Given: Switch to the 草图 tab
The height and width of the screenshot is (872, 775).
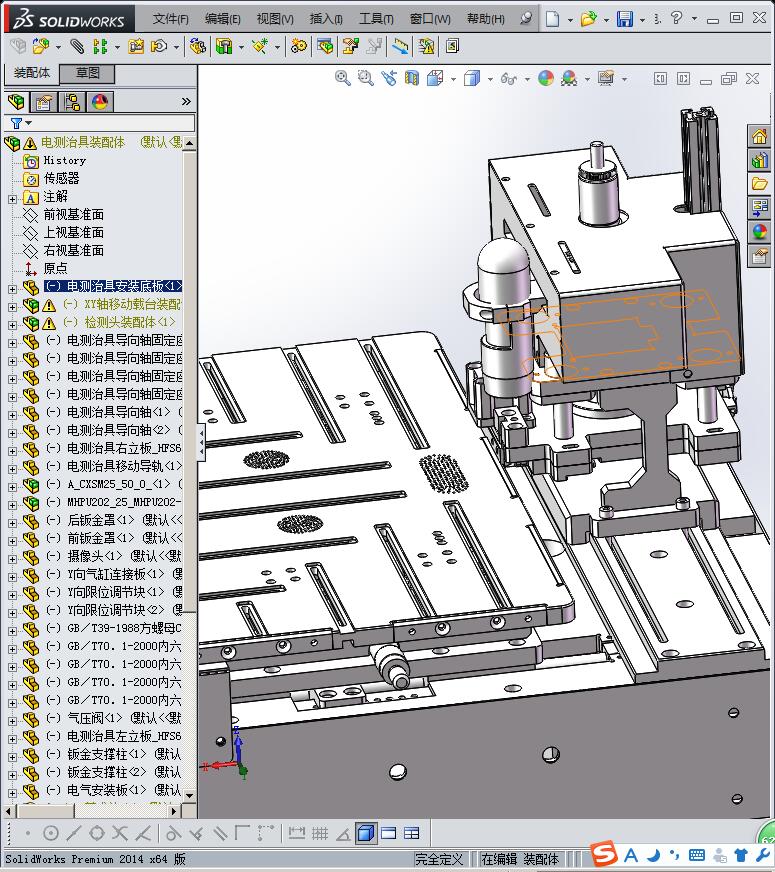Looking at the screenshot, I should (x=87, y=73).
